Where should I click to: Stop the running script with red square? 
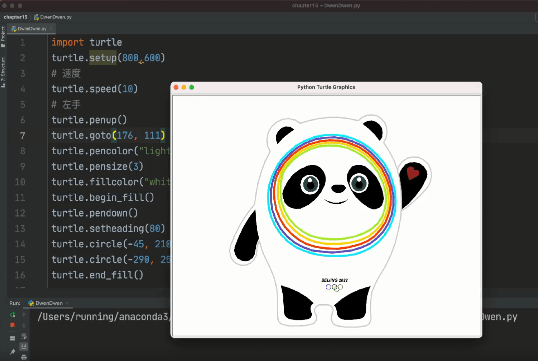[13, 325]
